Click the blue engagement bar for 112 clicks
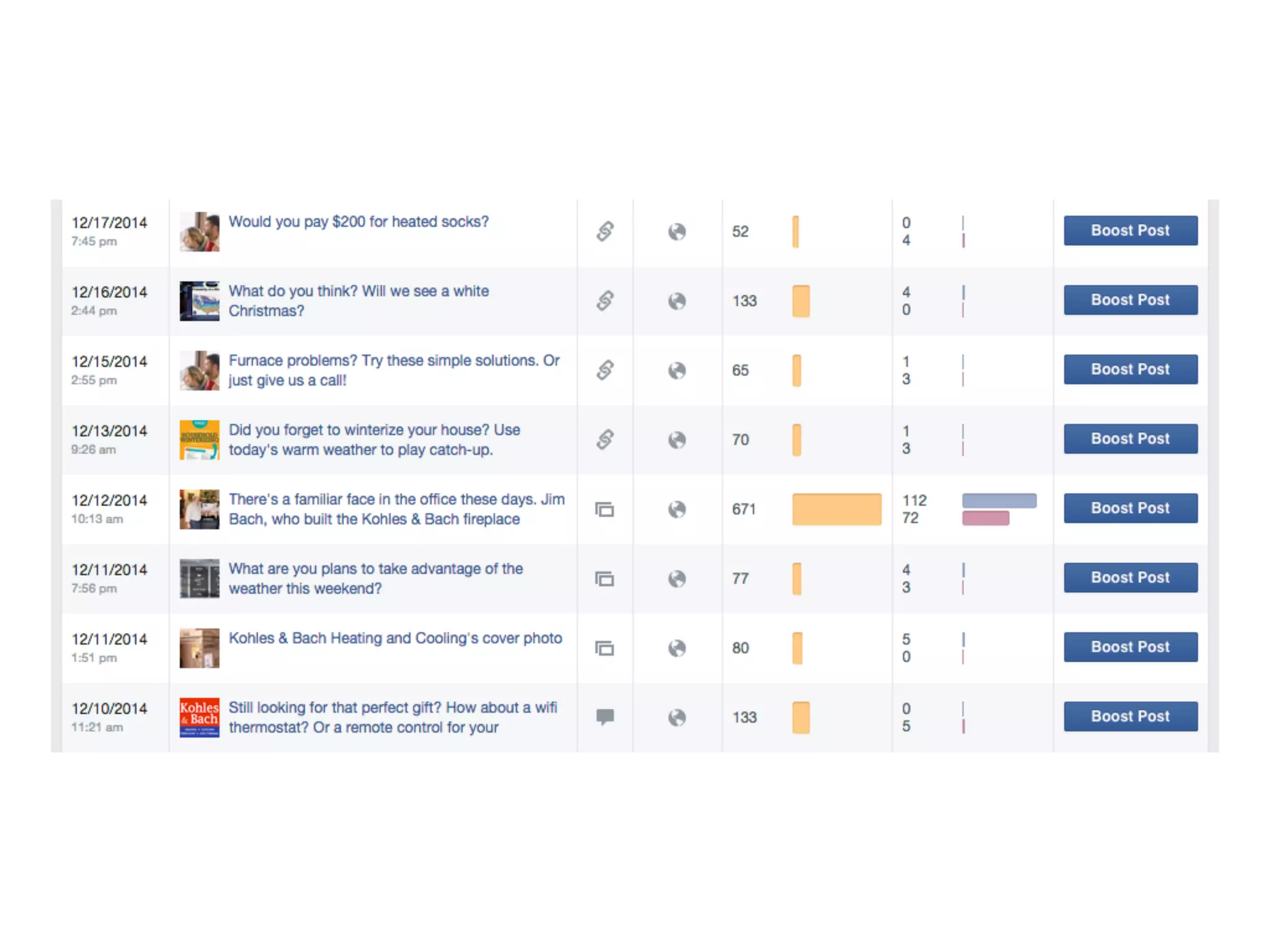This screenshot has width=1270, height=952. 998,501
